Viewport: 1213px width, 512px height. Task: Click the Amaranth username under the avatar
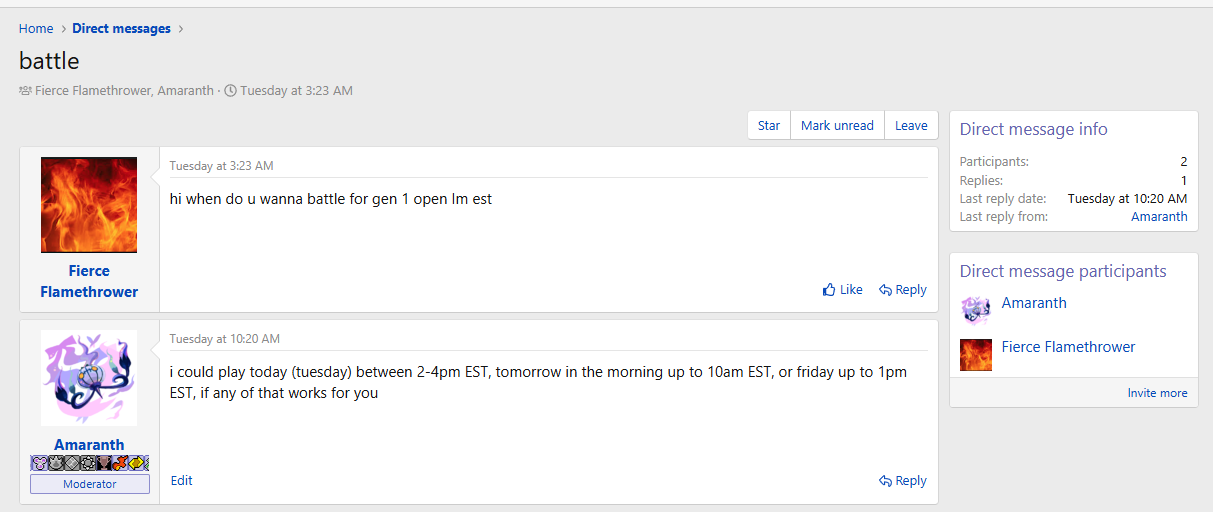pos(89,445)
